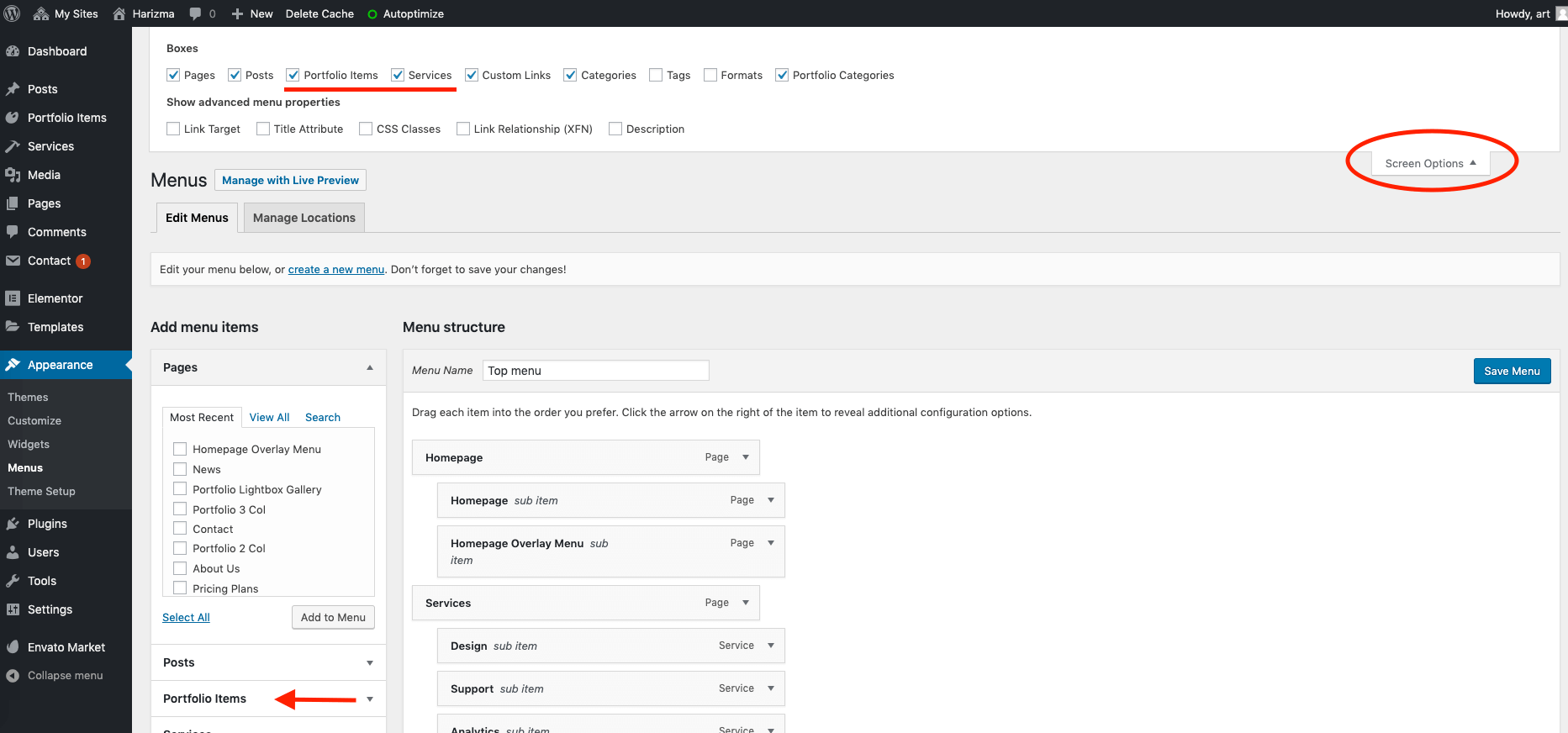Viewport: 1568px width, 733px height.
Task: Click the Elementor icon in the sidebar
Action: [13, 298]
